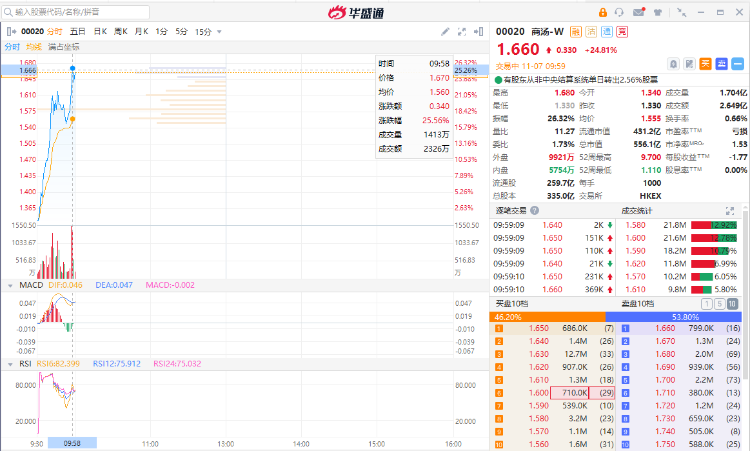Toggle the 满占坐标 coordinate option
Screen dimensions: 750x451
pyautogui.click(x=63, y=46)
